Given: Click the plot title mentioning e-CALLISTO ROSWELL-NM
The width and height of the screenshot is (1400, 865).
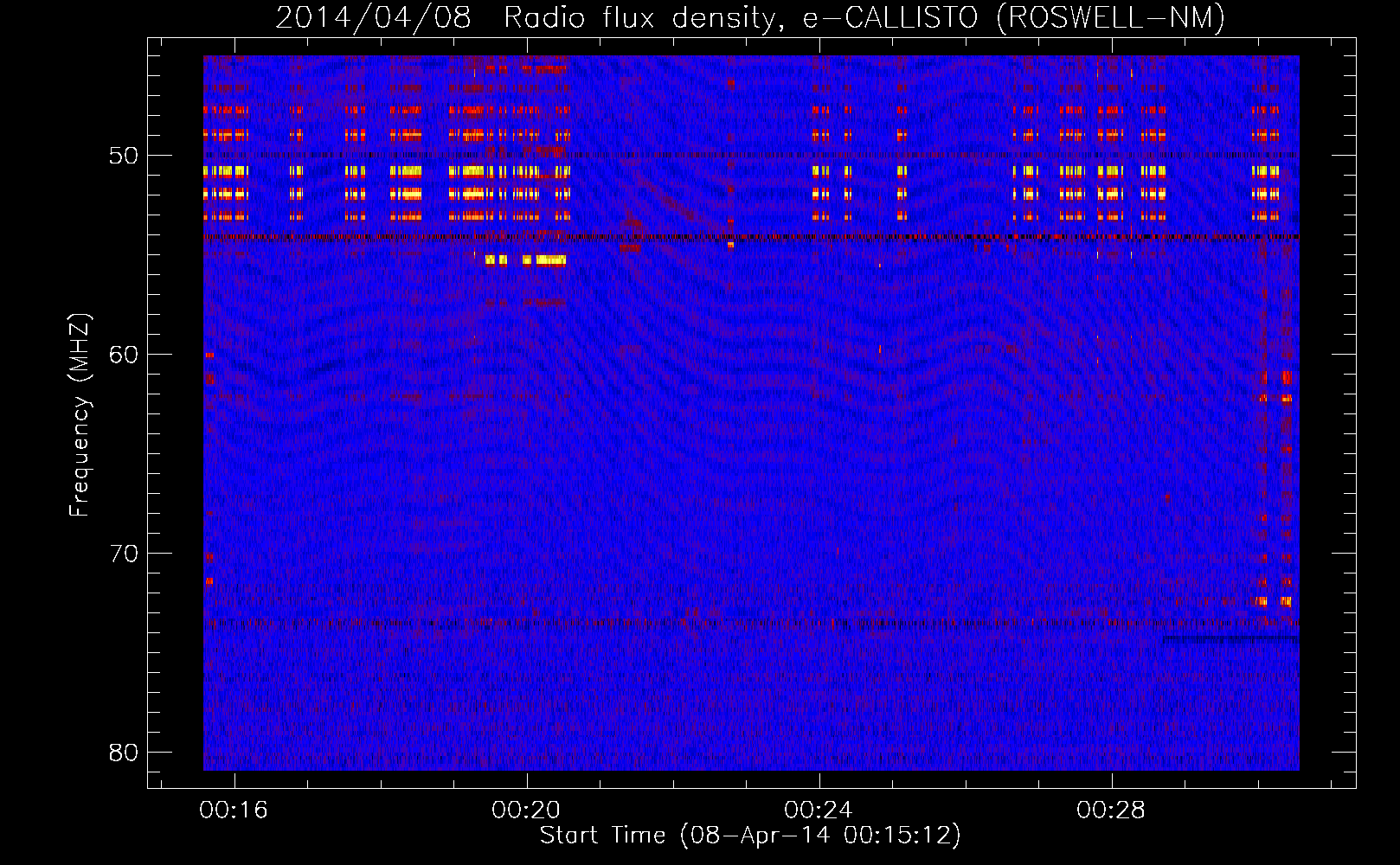Looking at the screenshot, I should click(x=750, y=17).
